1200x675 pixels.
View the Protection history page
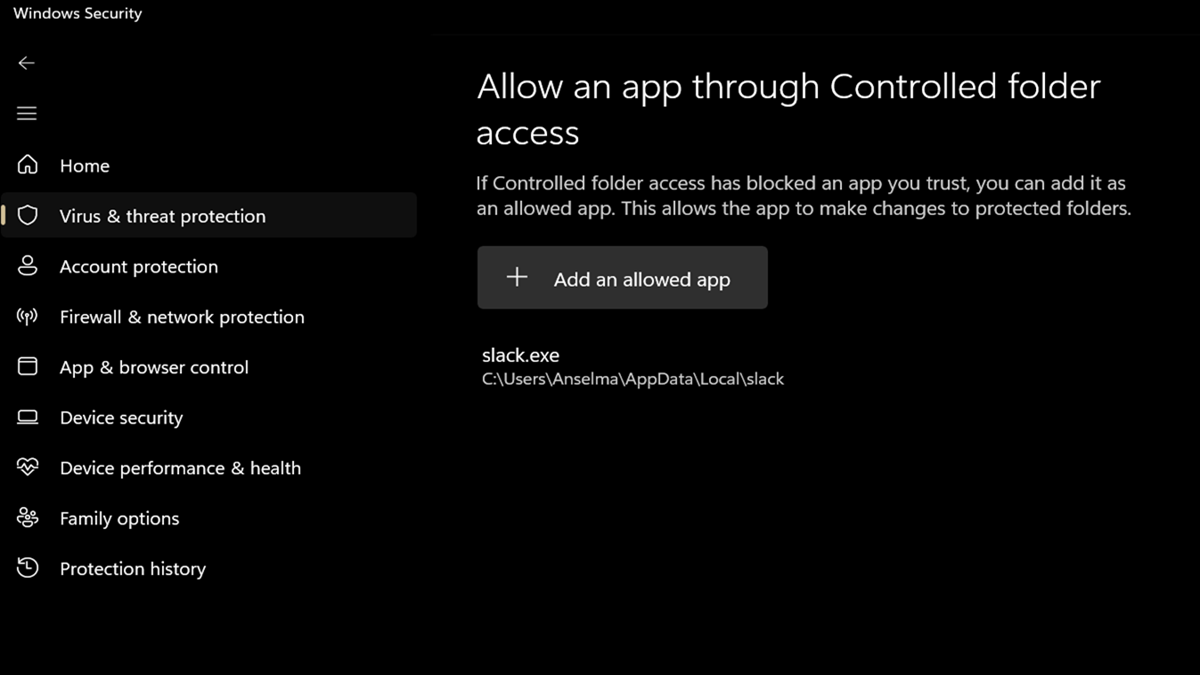[x=132, y=569]
